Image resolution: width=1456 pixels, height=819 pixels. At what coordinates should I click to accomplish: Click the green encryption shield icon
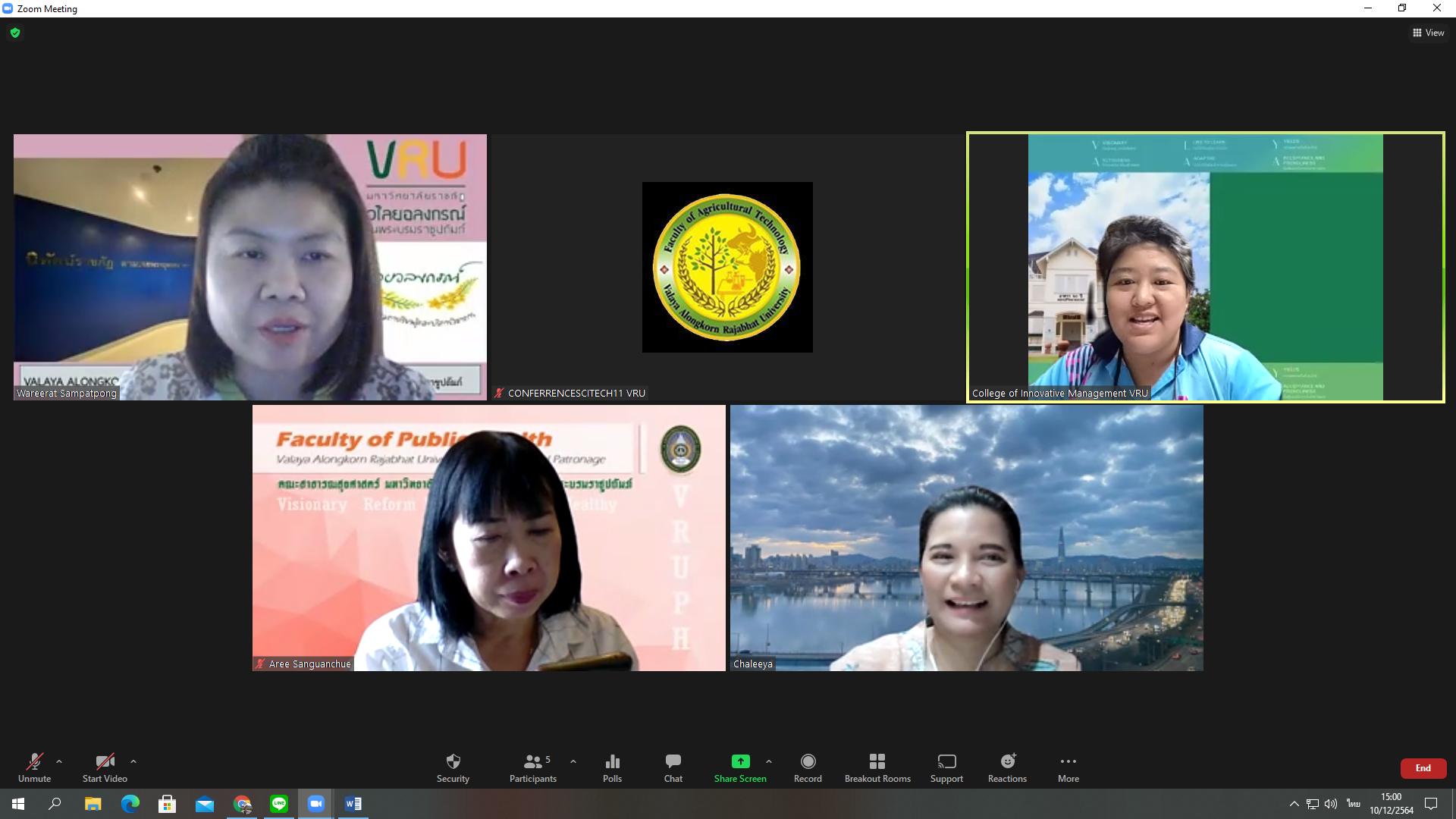[x=15, y=33]
